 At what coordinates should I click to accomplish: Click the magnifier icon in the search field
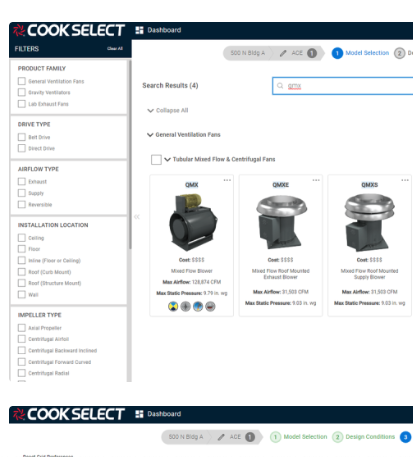280,86
